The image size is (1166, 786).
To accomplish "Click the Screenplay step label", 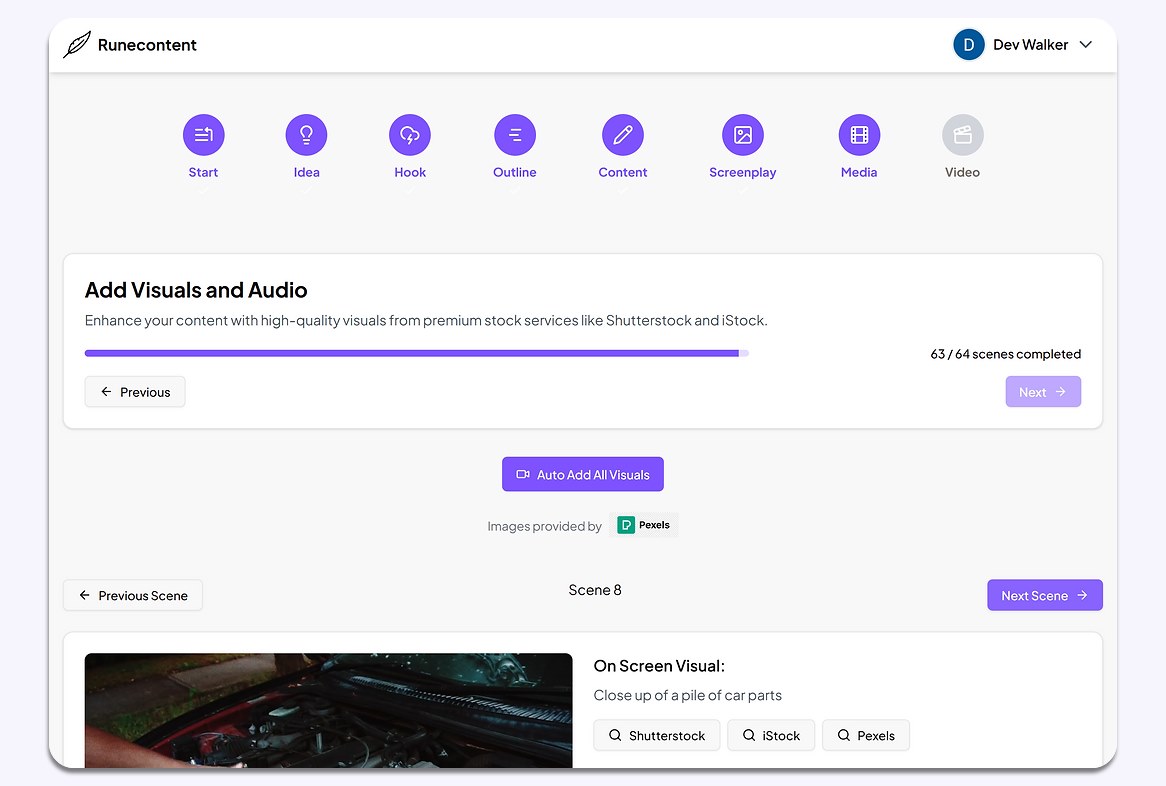I will (x=742, y=173).
